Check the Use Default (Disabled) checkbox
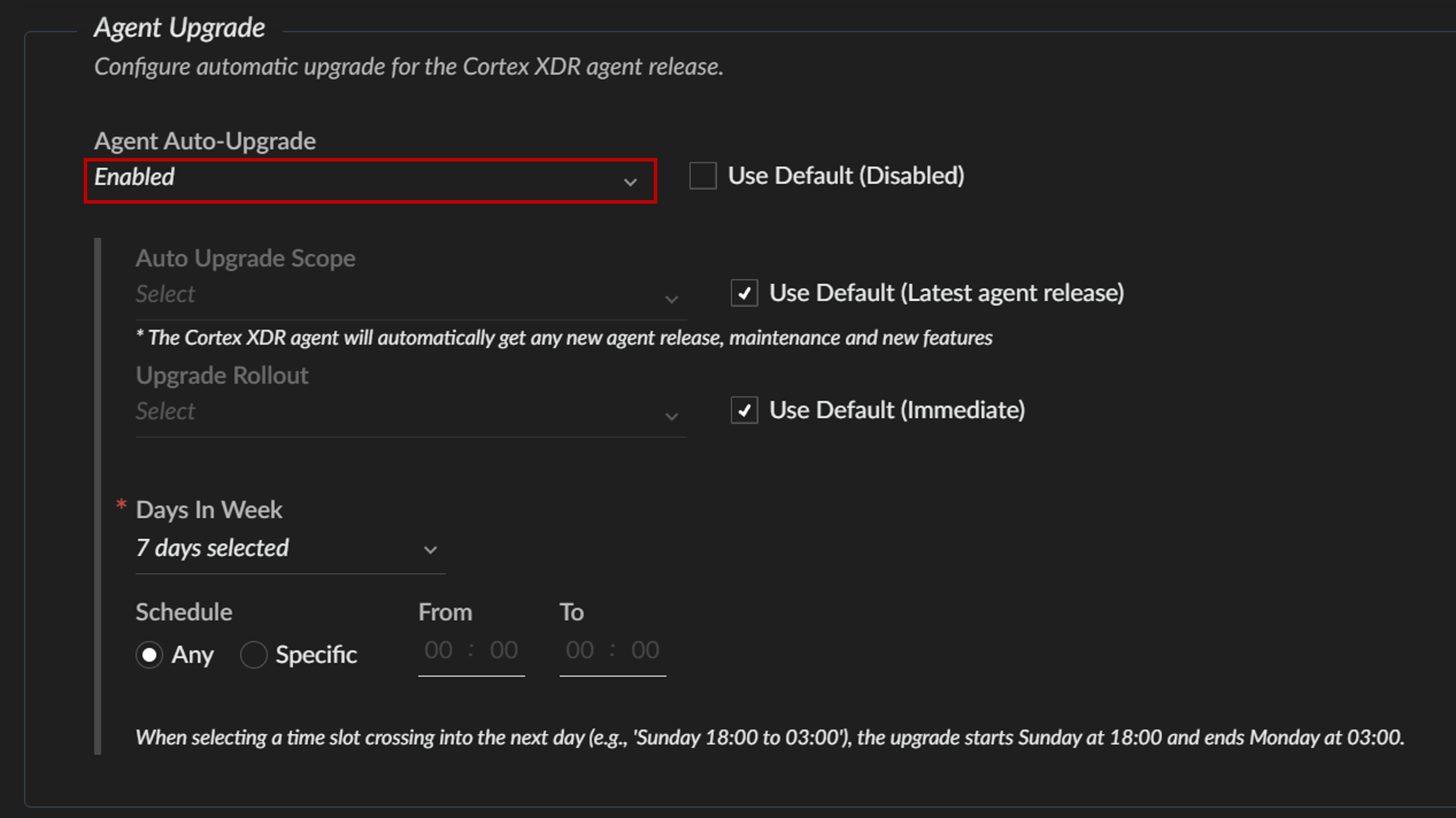This screenshot has width=1456, height=818. coord(702,176)
